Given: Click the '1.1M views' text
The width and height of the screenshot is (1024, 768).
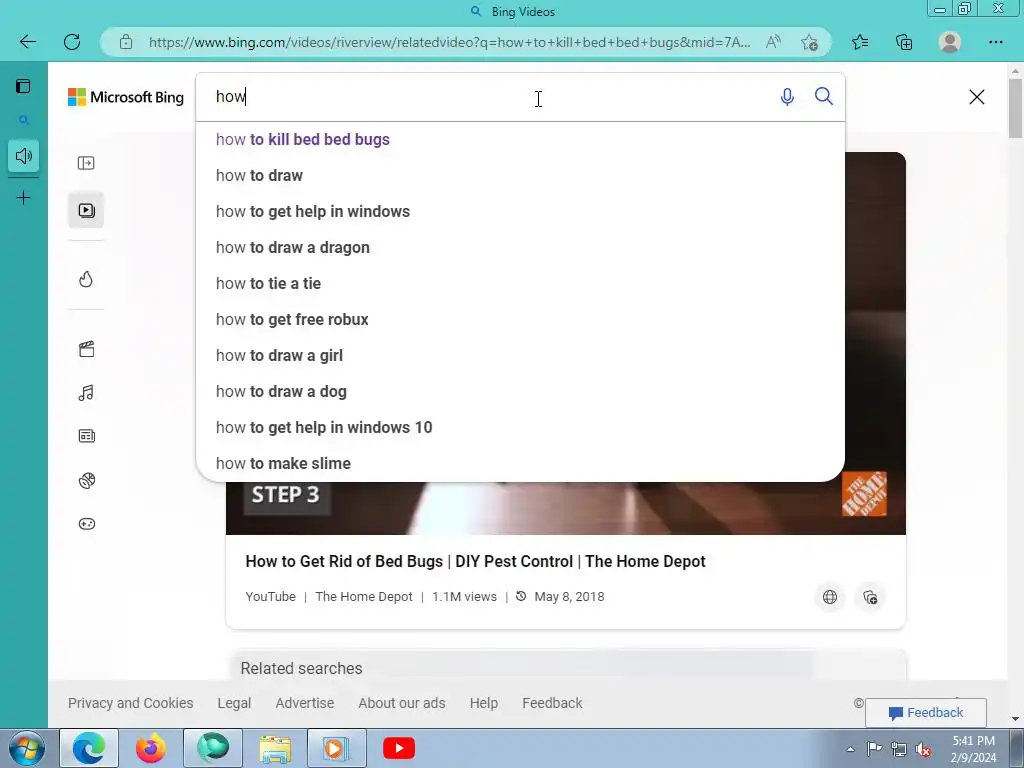Looking at the screenshot, I should 464,596.
